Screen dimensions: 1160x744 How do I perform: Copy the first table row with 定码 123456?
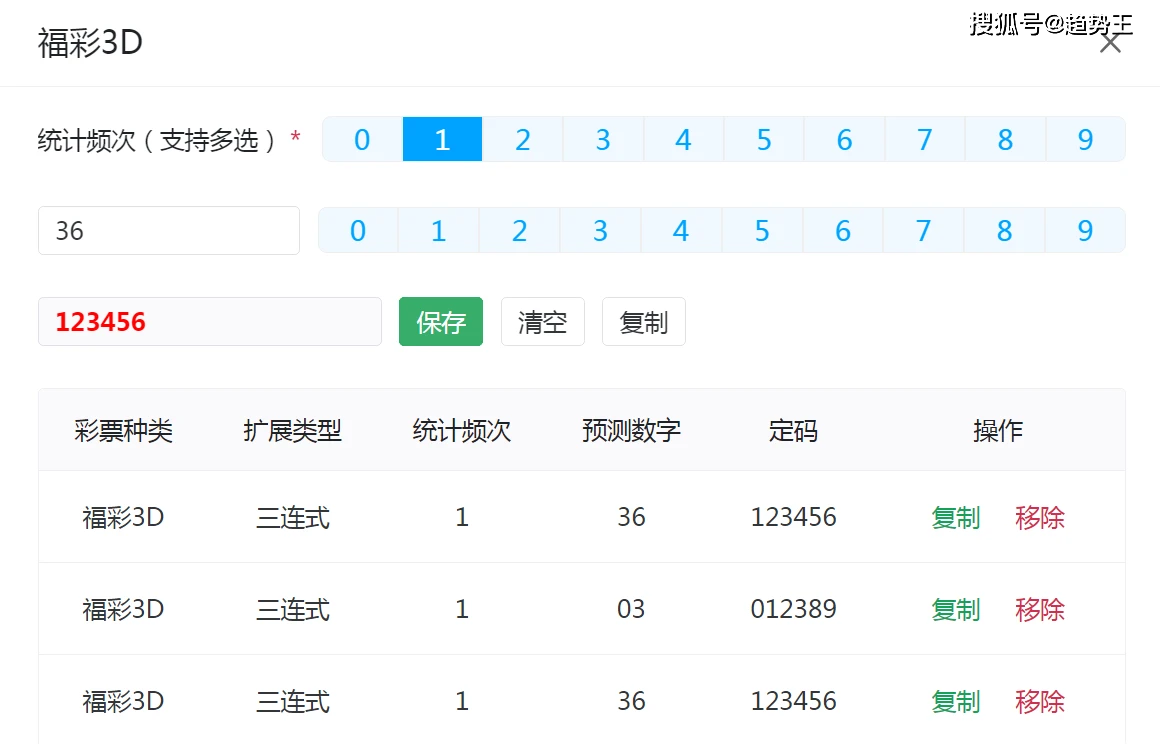(955, 517)
